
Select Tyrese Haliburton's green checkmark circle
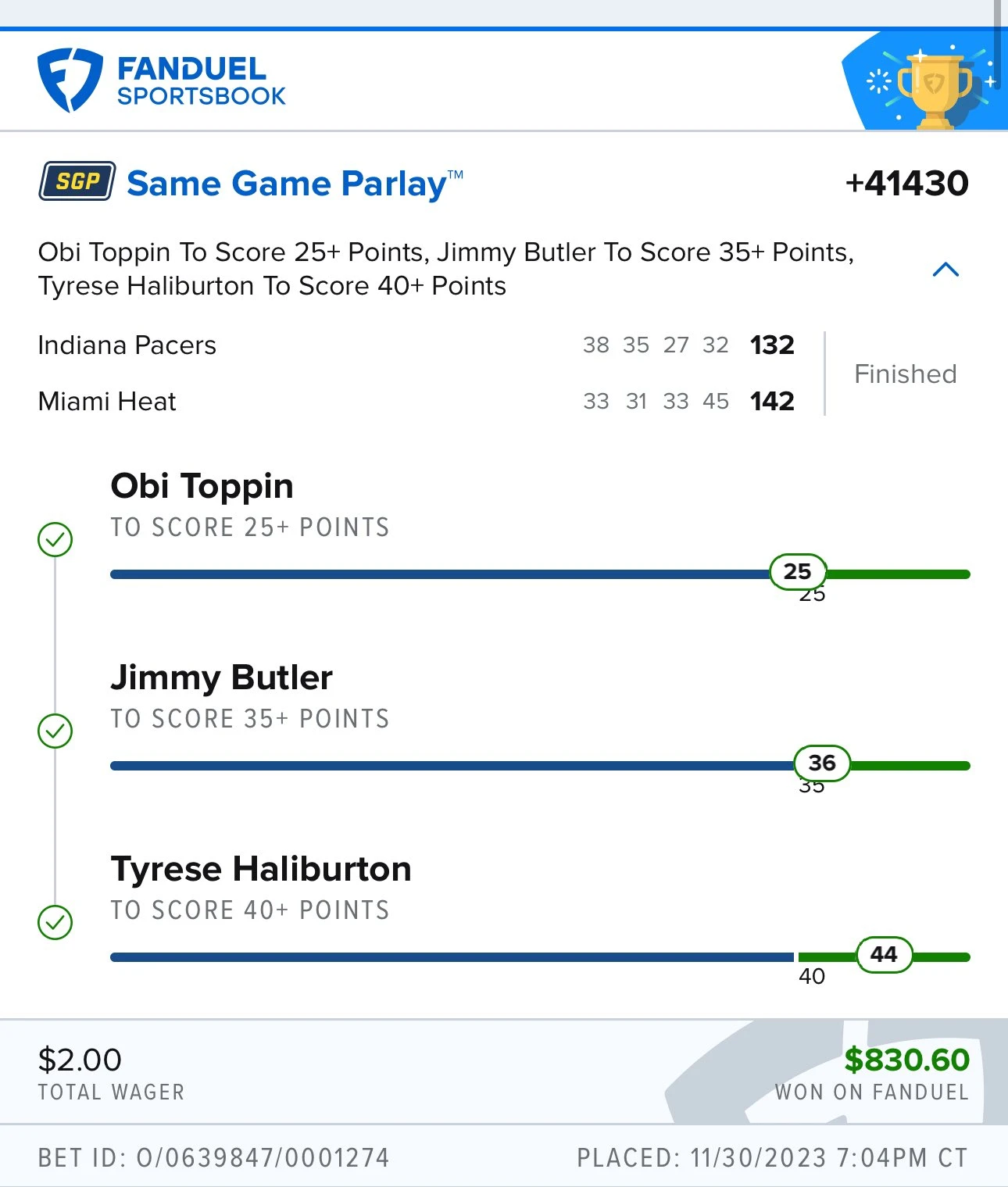pos(55,922)
